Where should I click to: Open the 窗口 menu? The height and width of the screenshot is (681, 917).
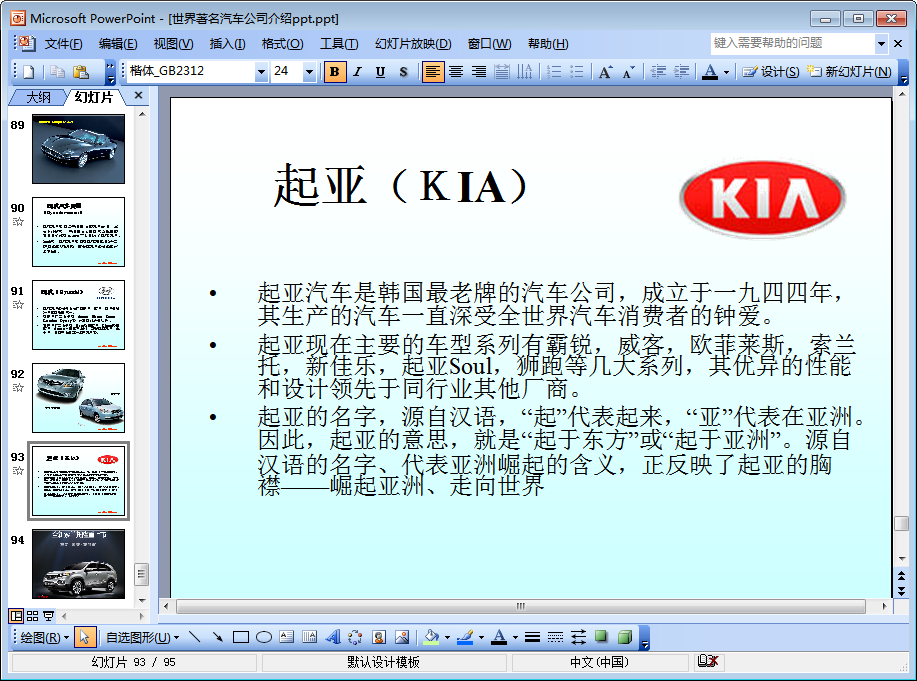coord(489,44)
